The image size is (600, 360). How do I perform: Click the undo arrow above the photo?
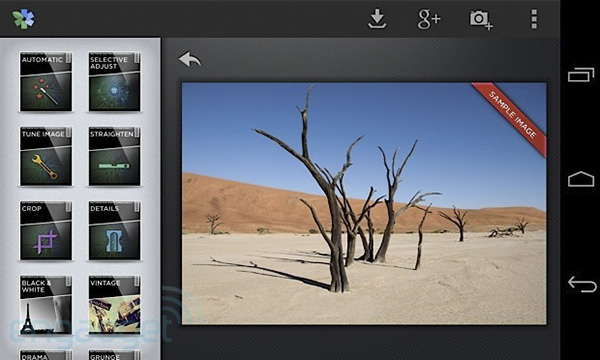pos(189,59)
